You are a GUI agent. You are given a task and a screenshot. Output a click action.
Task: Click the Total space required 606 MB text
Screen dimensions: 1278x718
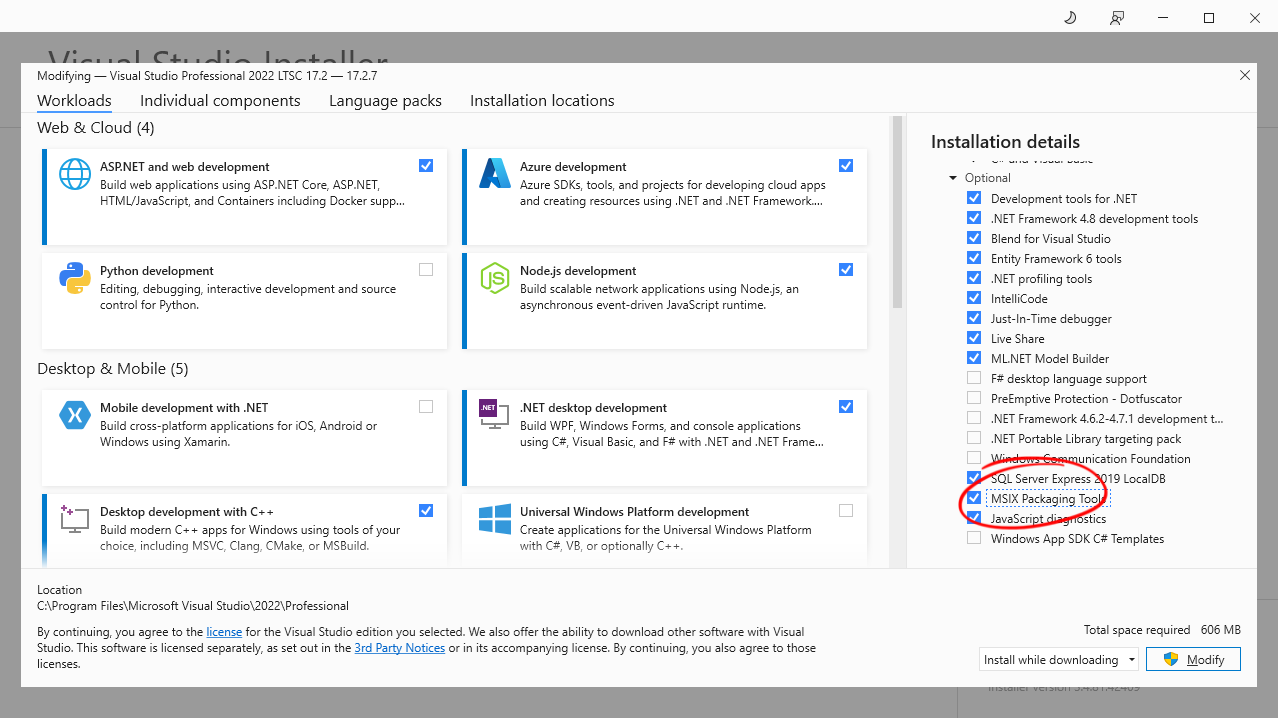(1162, 630)
